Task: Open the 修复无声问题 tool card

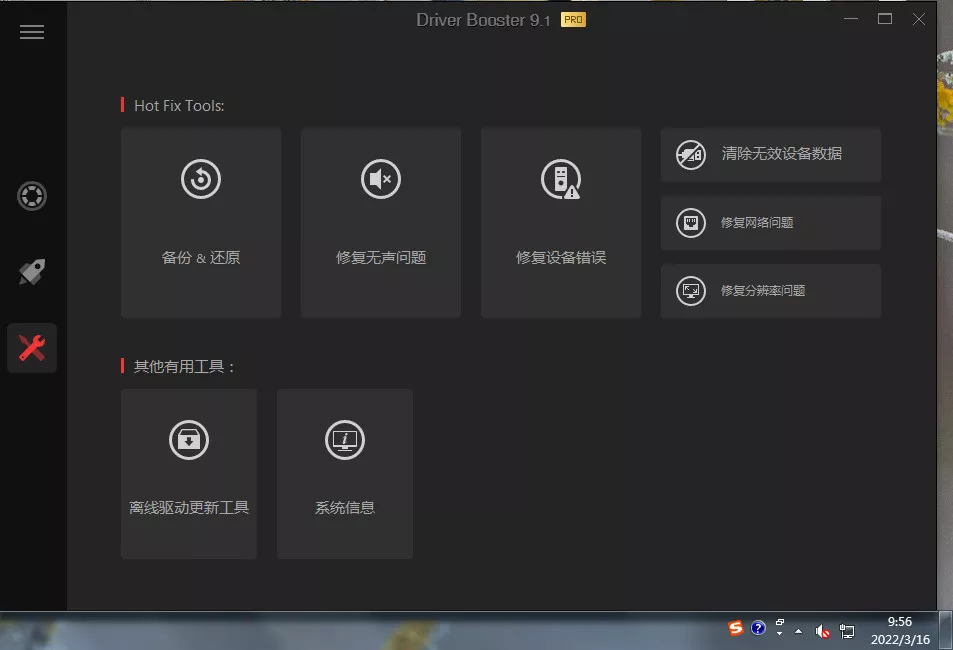Action: tap(380, 223)
